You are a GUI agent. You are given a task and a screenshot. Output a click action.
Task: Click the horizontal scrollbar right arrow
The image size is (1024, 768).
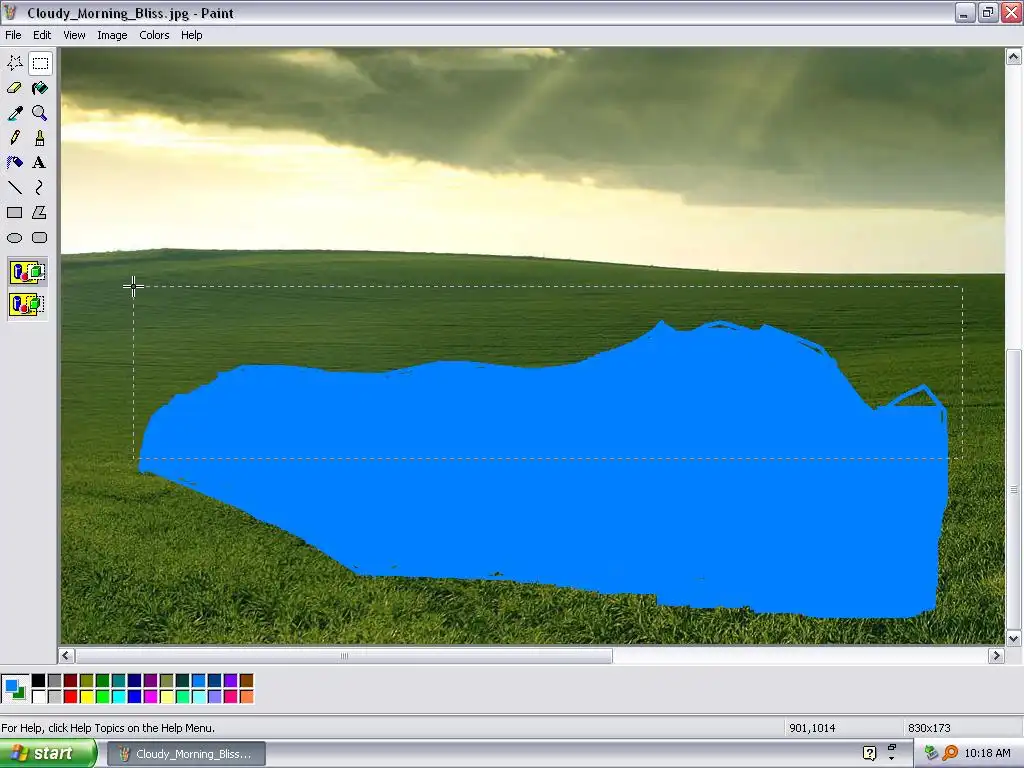996,656
